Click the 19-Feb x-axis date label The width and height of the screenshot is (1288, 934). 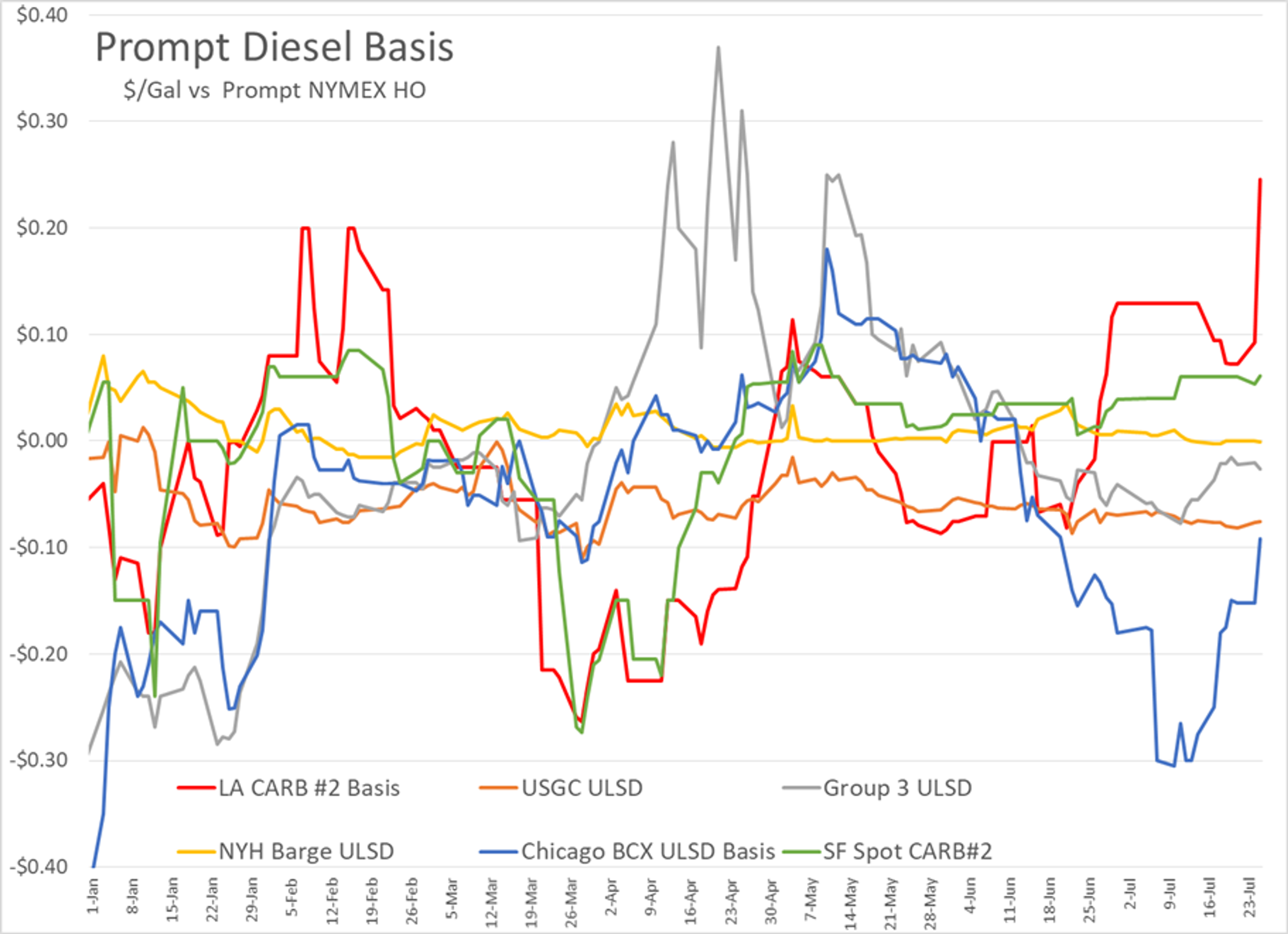pyautogui.click(x=372, y=900)
